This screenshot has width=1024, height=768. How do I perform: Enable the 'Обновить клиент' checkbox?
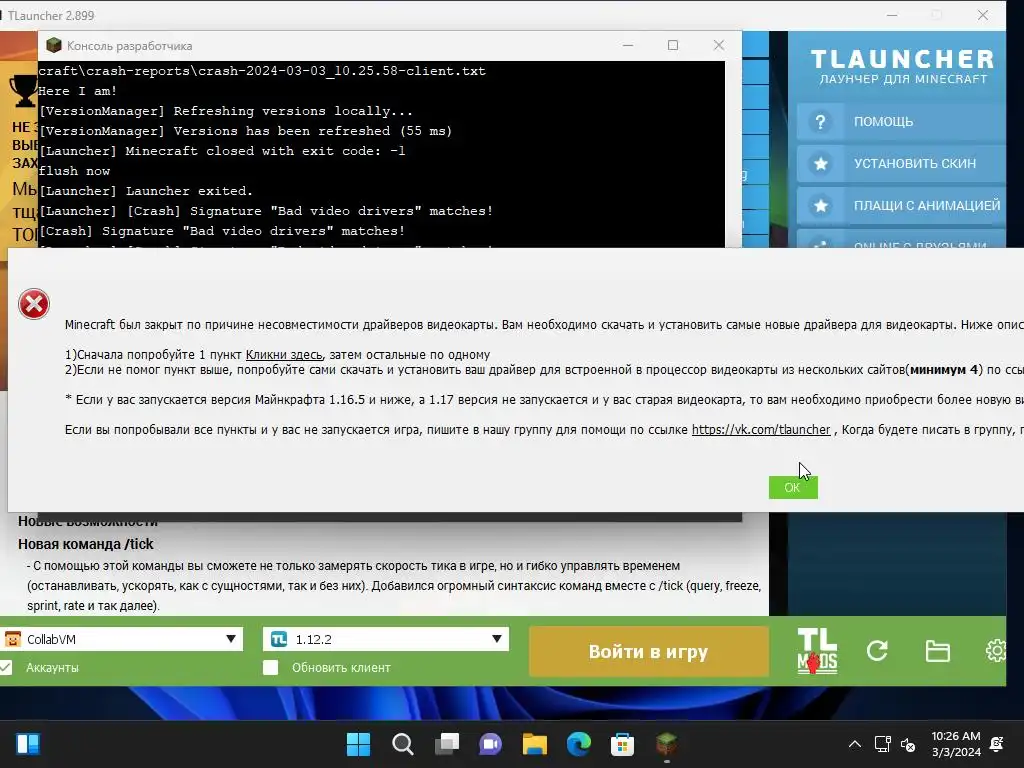[x=270, y=667]
